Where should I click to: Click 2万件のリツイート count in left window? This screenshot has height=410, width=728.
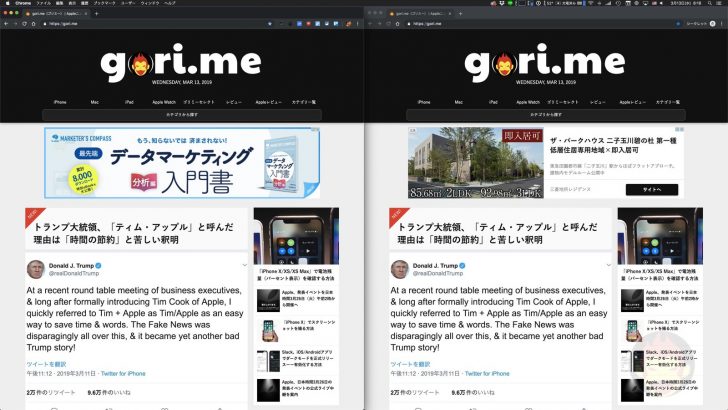51,392
